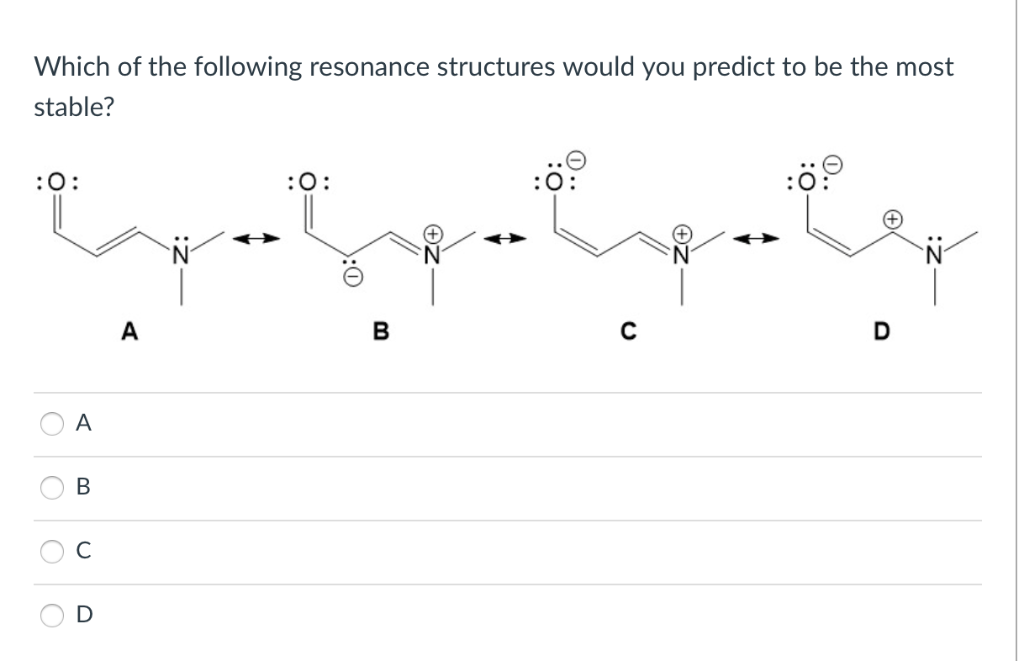Click the nitrogen atom in structure A
The image size is (1024, 661).
click(181, 255)
